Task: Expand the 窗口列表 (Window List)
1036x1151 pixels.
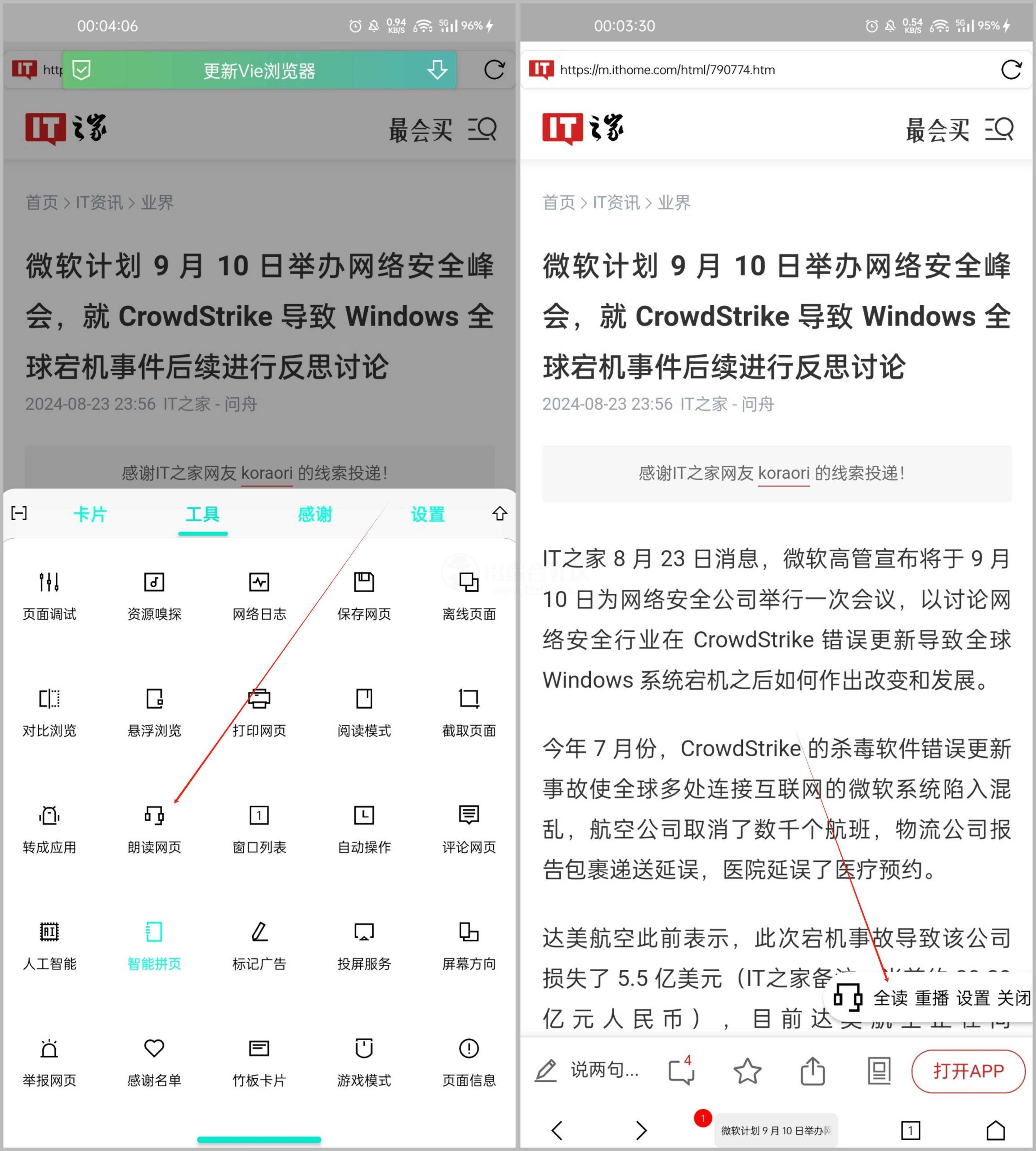Action: coord(259,828)
